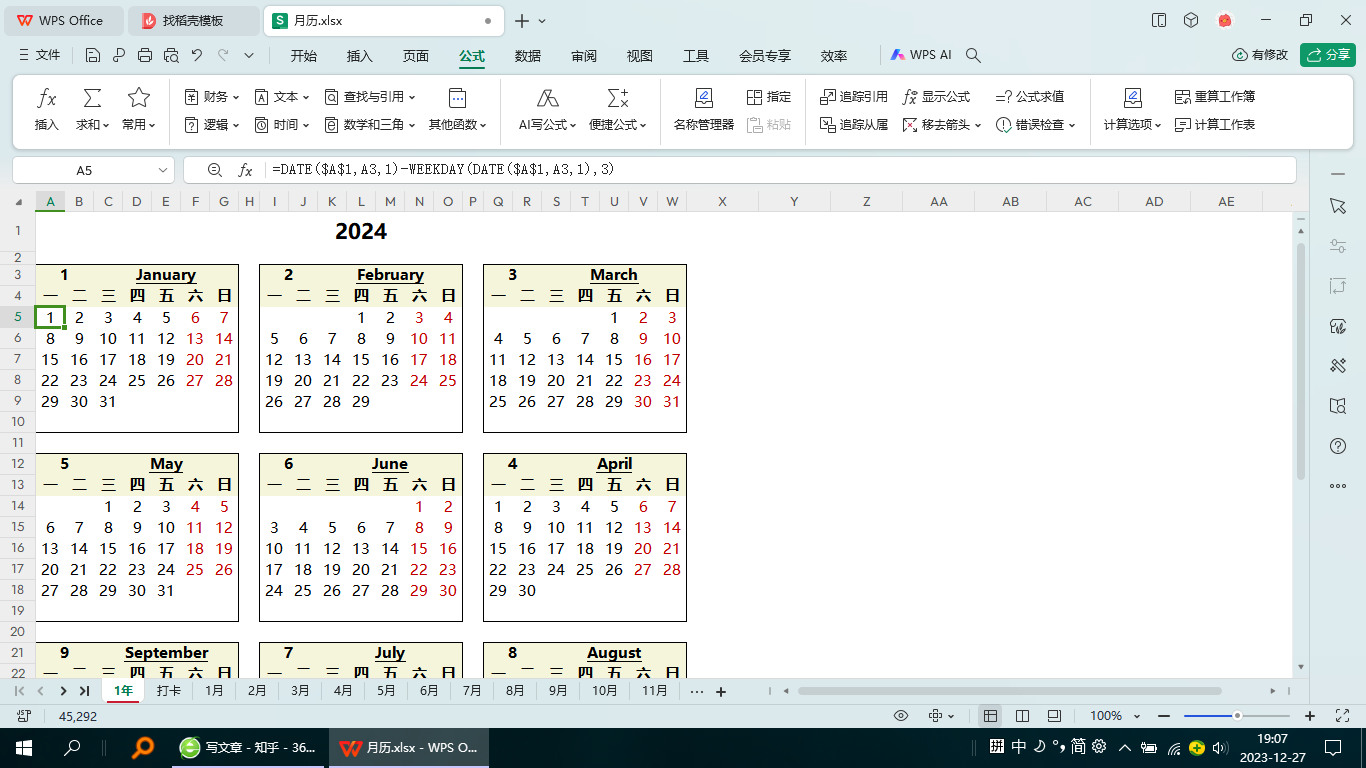Click the magnifier icon in the formula bar

pyautogui.click(x=214, y=170)
